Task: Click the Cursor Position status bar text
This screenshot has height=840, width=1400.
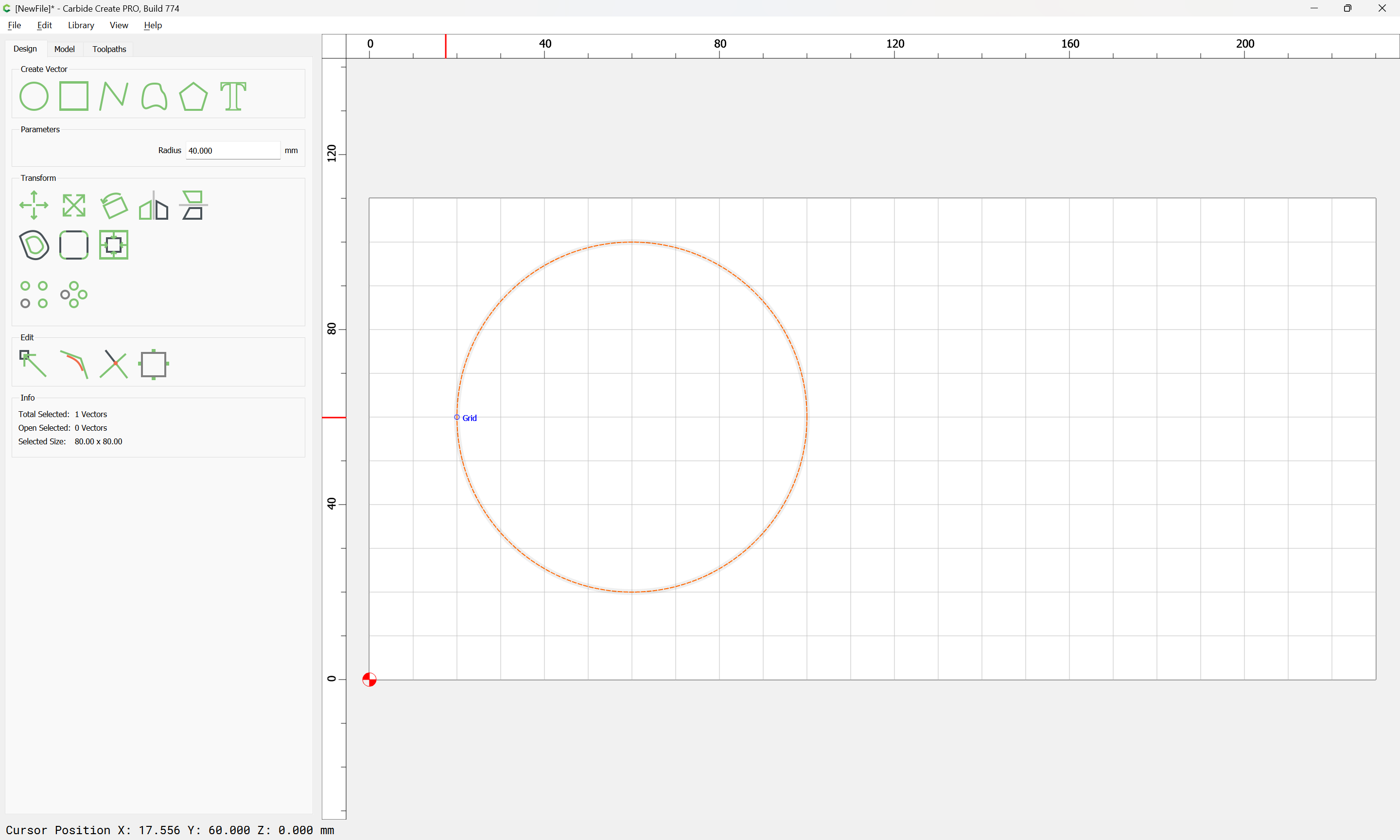Action: click(170, 830)
